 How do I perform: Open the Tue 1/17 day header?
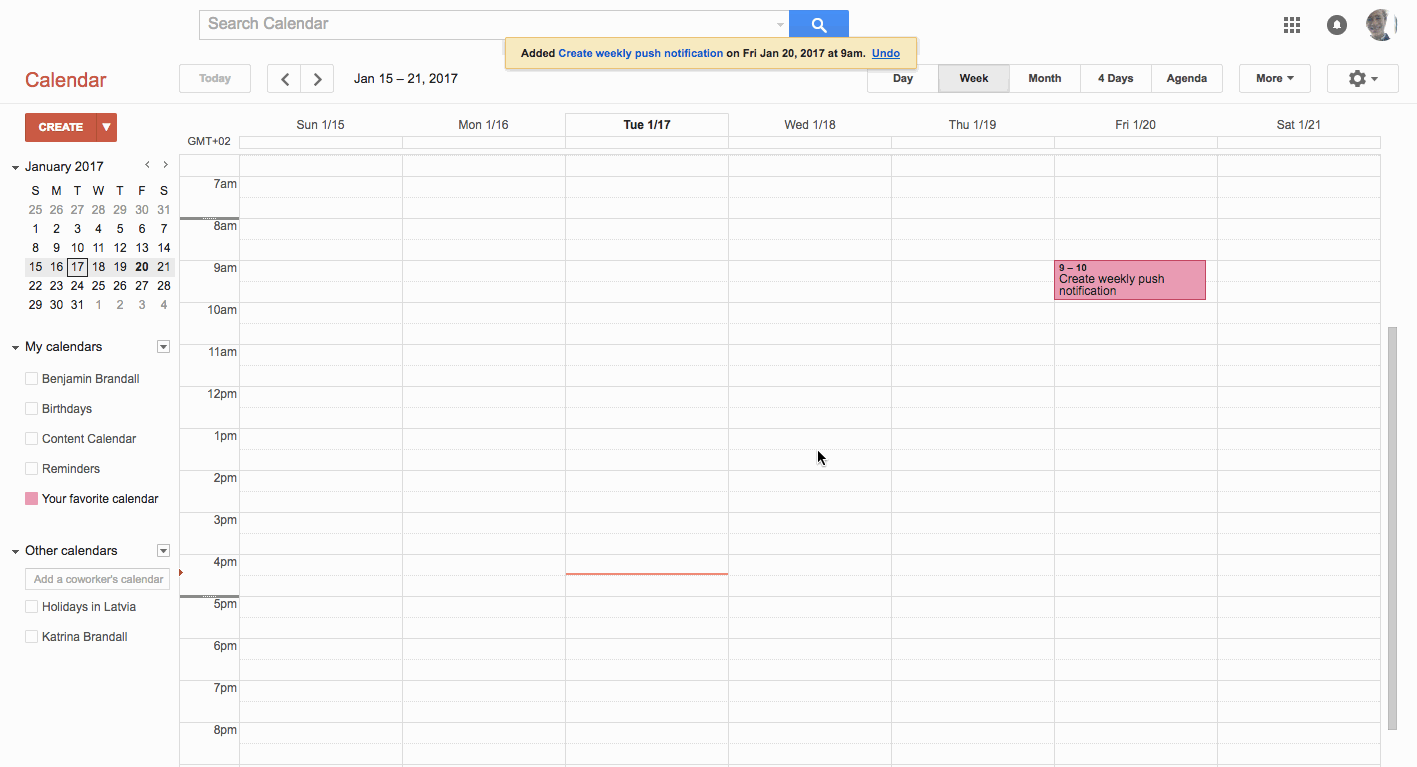click(x=647, y=125)
